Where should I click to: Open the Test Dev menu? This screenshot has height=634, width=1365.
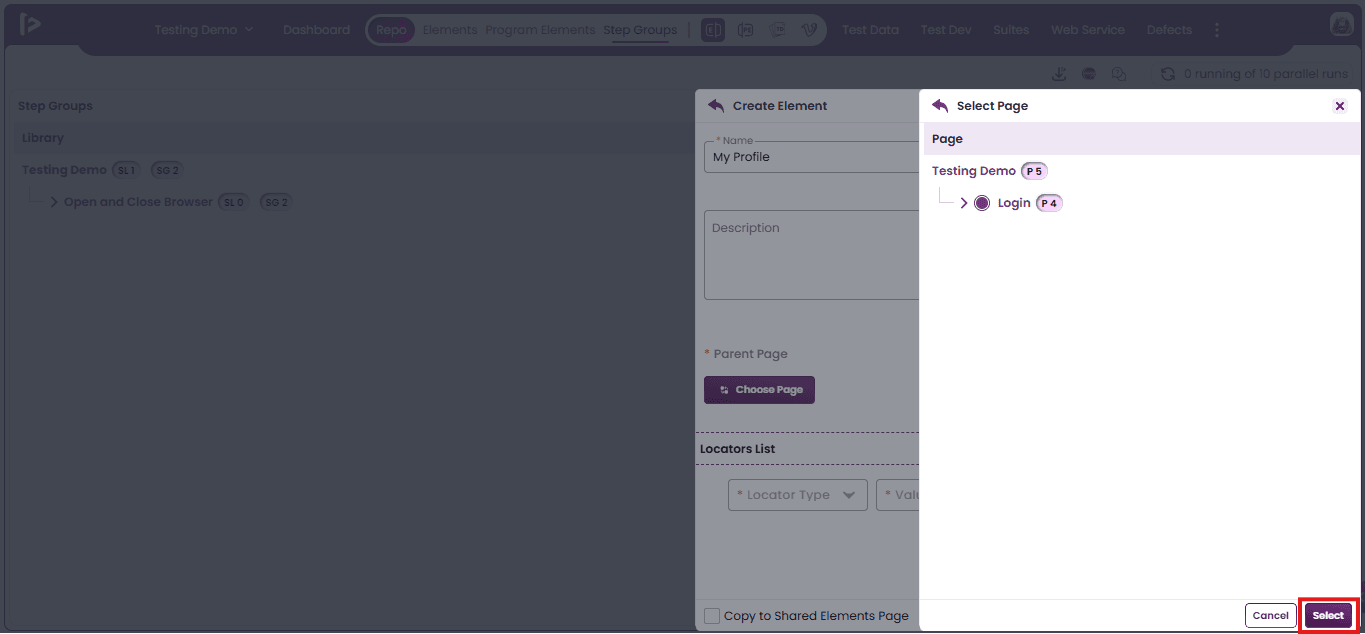point(946,30)
